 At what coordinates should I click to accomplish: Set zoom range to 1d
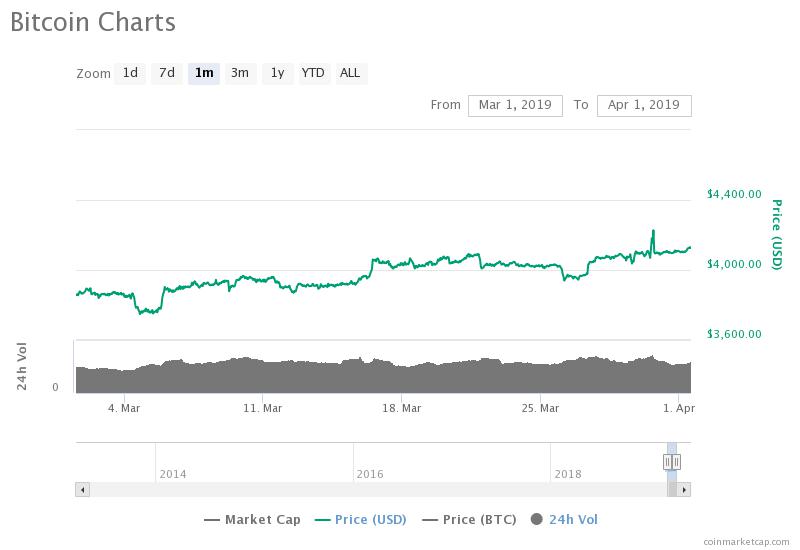coord(130,73)
